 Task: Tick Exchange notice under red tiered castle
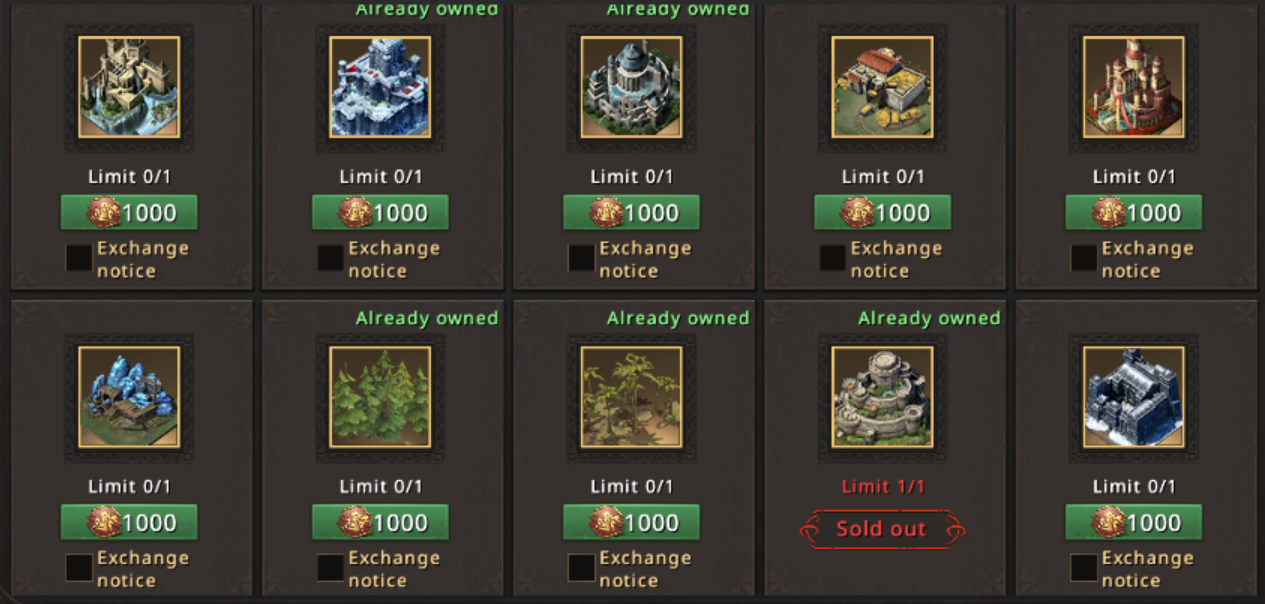1084,258
